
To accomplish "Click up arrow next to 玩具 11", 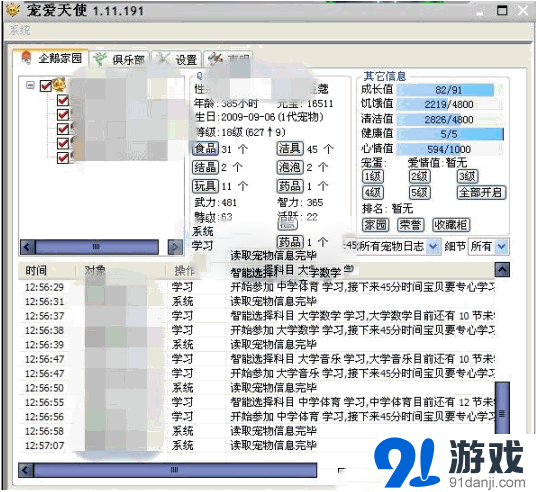I will point(243,186).
